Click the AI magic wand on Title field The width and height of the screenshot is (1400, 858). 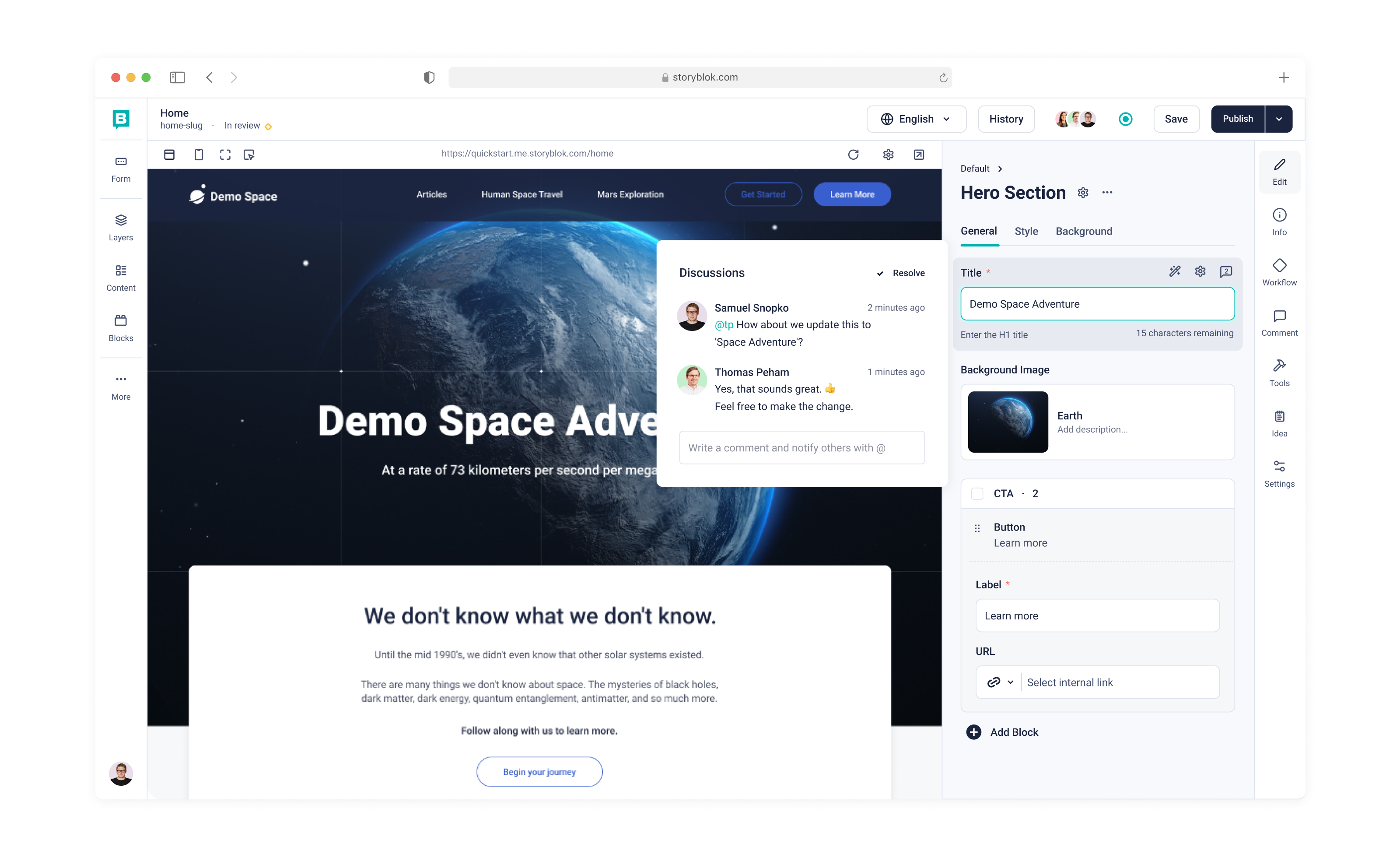click(x=1174, y=272)
